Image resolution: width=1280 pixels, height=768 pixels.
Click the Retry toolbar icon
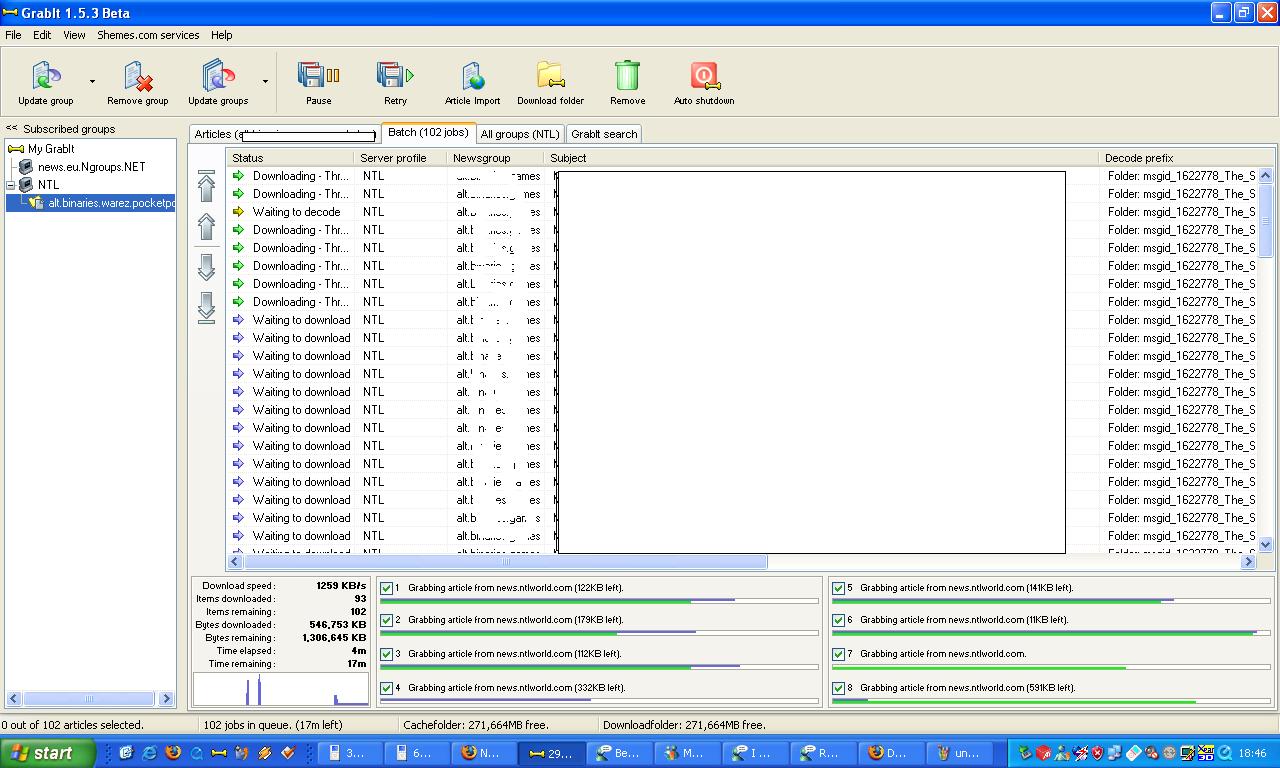[x=395, y=77]
